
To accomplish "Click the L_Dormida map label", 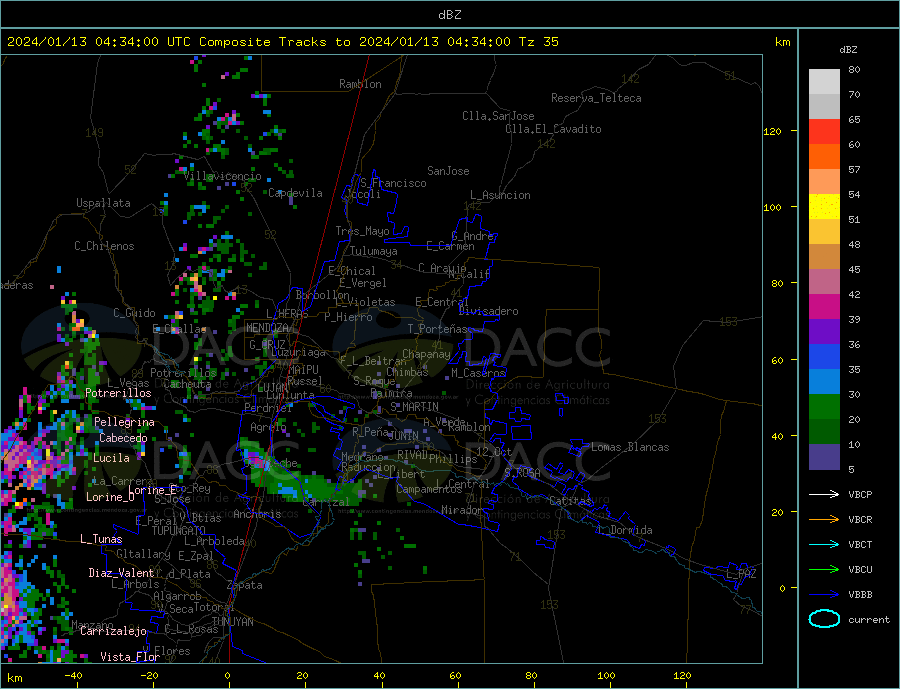I will [x=626, y=530].
